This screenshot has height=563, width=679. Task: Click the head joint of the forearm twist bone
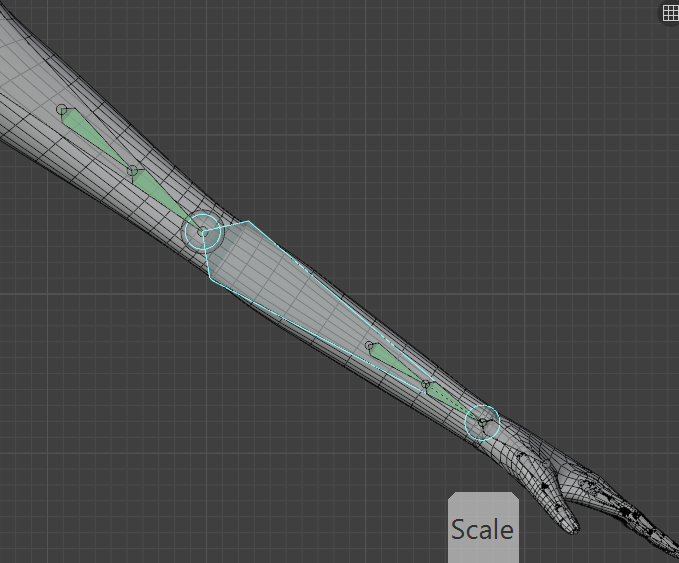[x=369, y=346]
